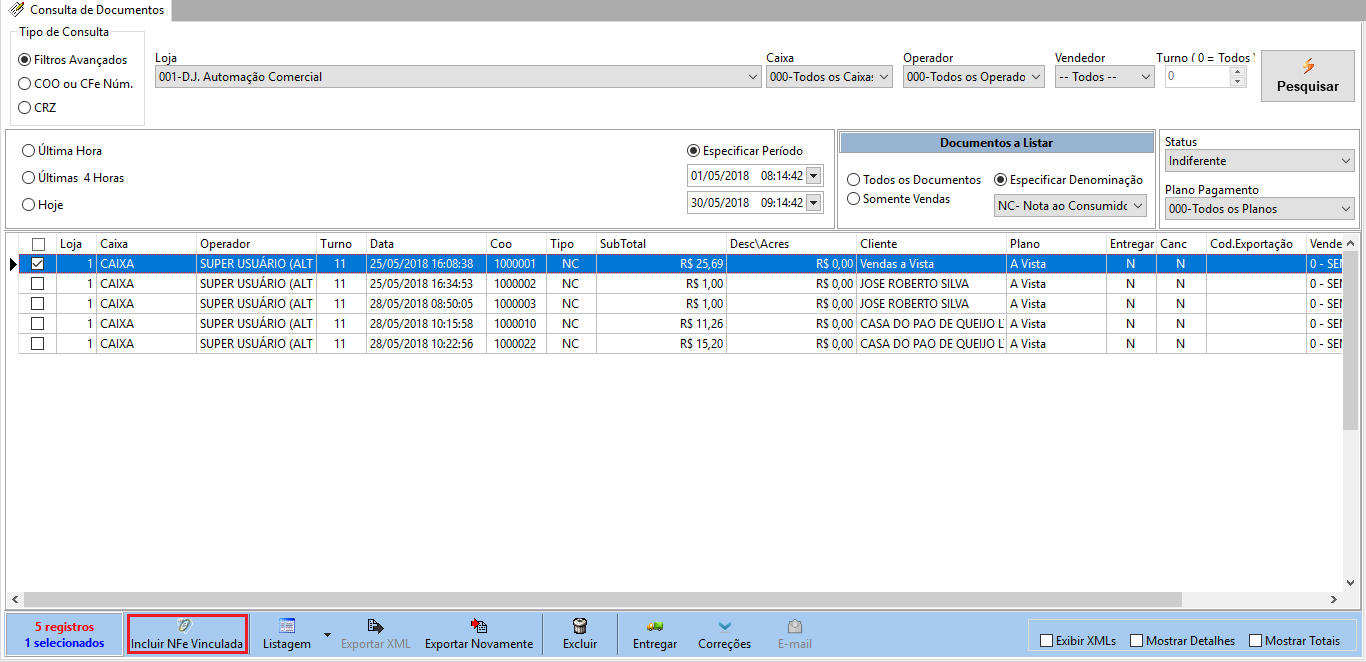Click the Exportar XML icon
Image resolution: width=1366 pixels, height=662 pixels.
tap(375, 626)
